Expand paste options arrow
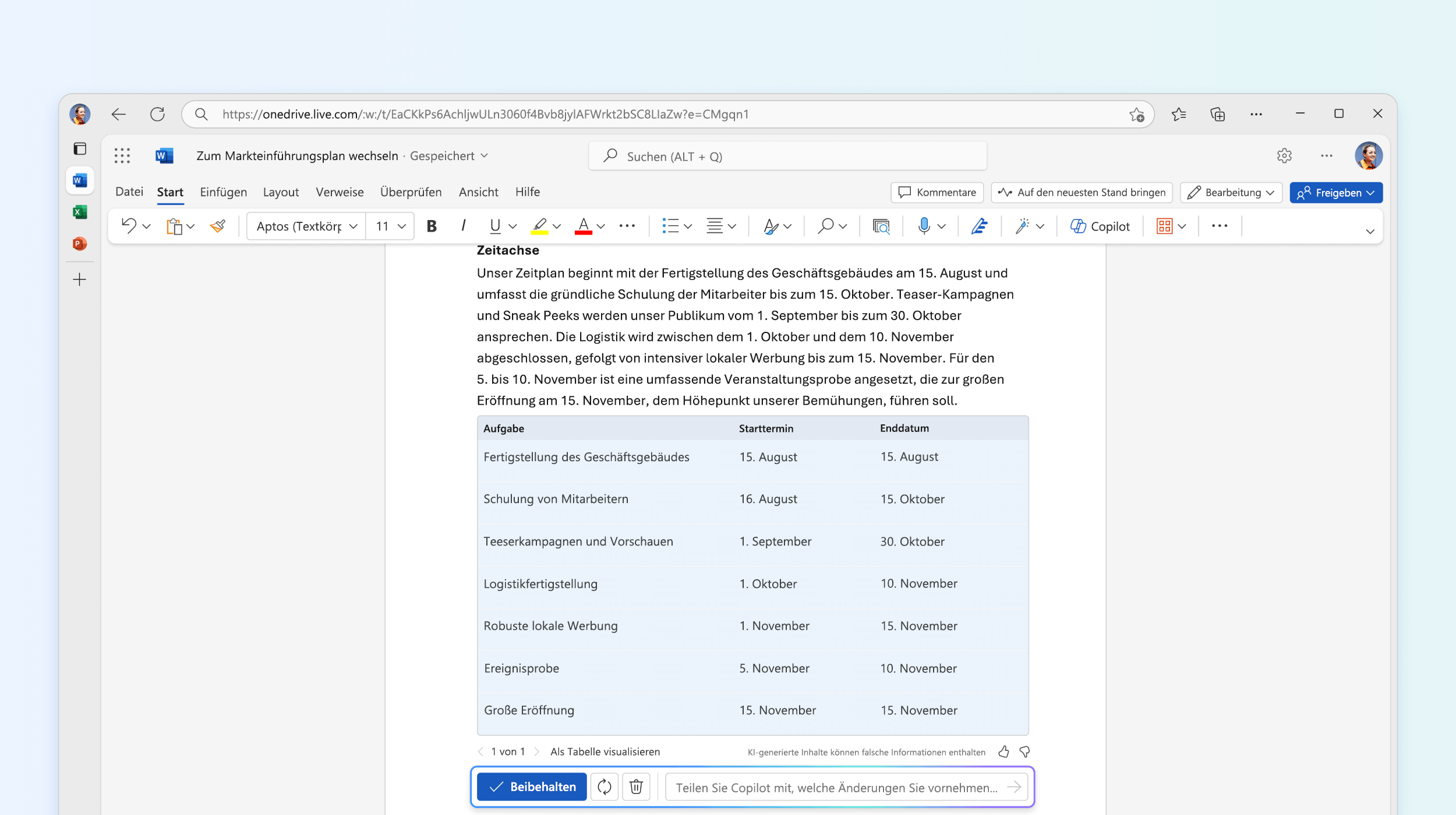 click(x=191, y=226)
